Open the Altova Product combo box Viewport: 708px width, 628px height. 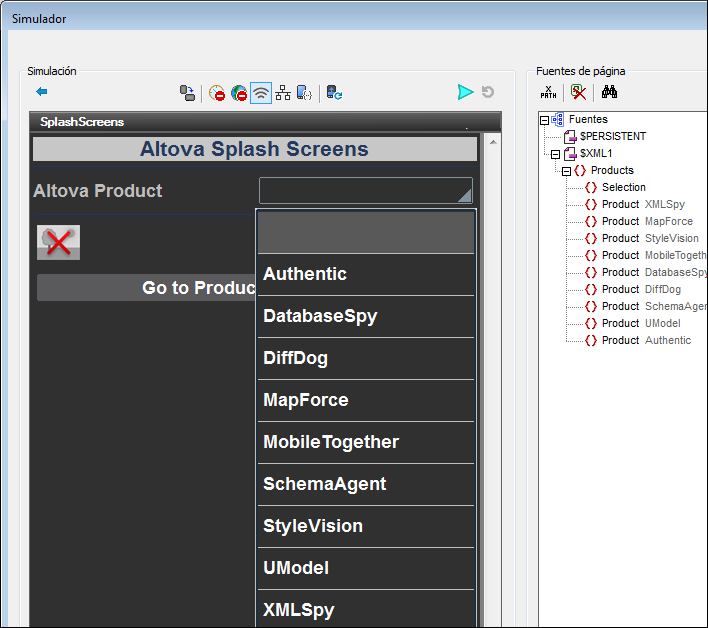[x=365, y=191]
